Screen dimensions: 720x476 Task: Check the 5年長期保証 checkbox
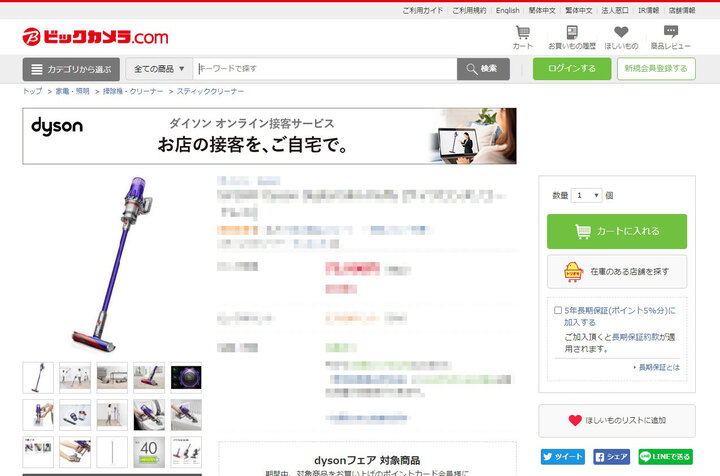(558, 311)
